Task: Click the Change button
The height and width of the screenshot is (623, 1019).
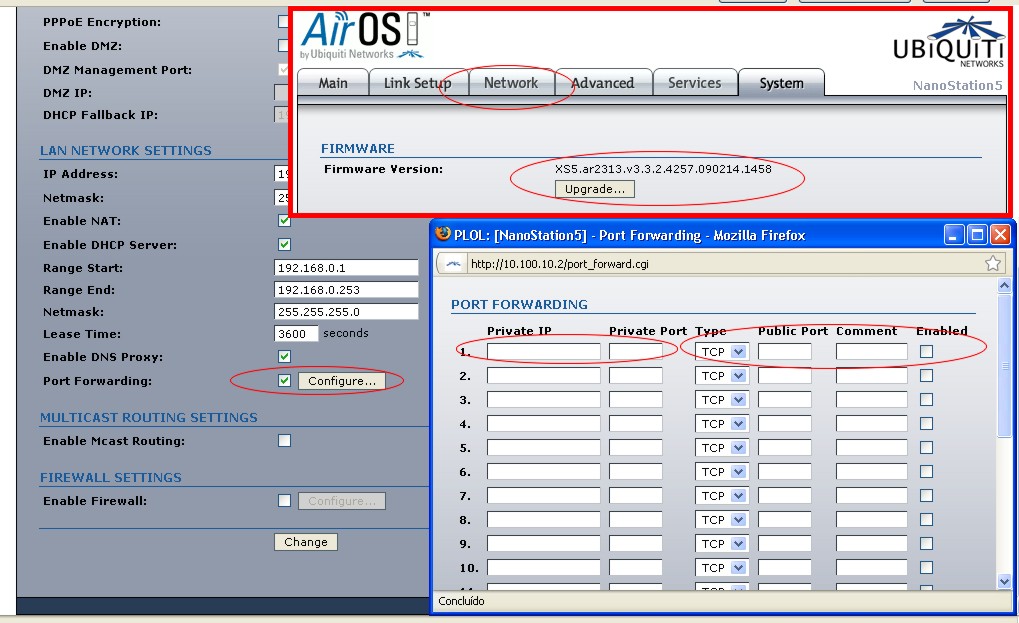Action: [x=305, y=542]
